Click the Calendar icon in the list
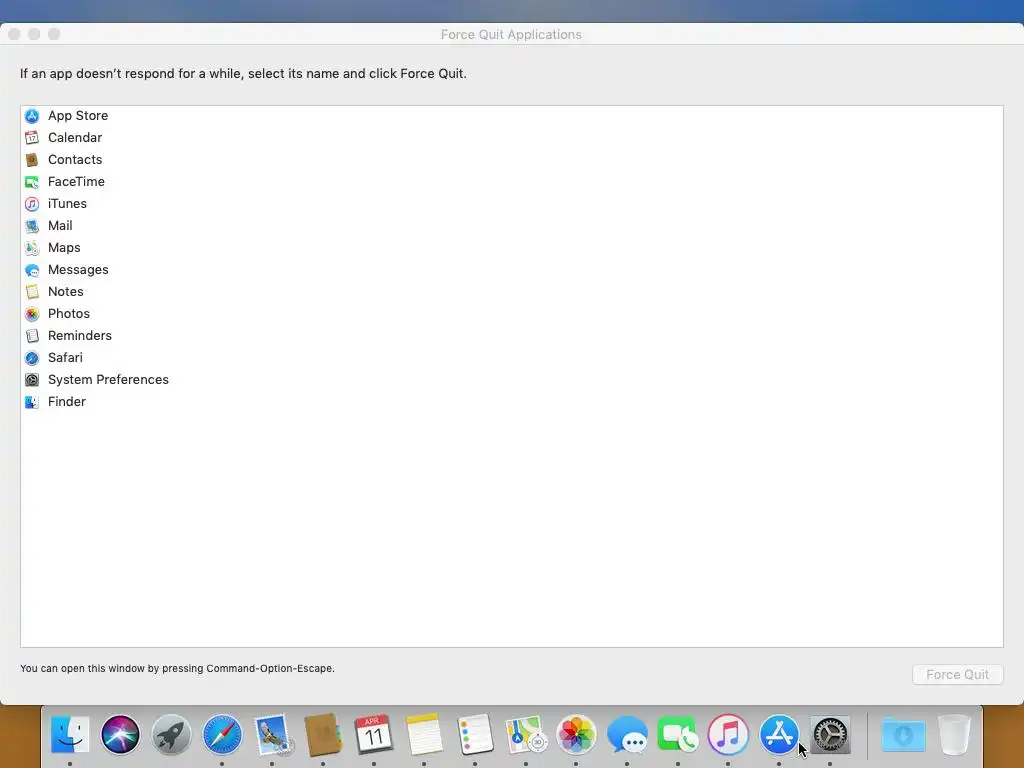 (x=32, y=138)
